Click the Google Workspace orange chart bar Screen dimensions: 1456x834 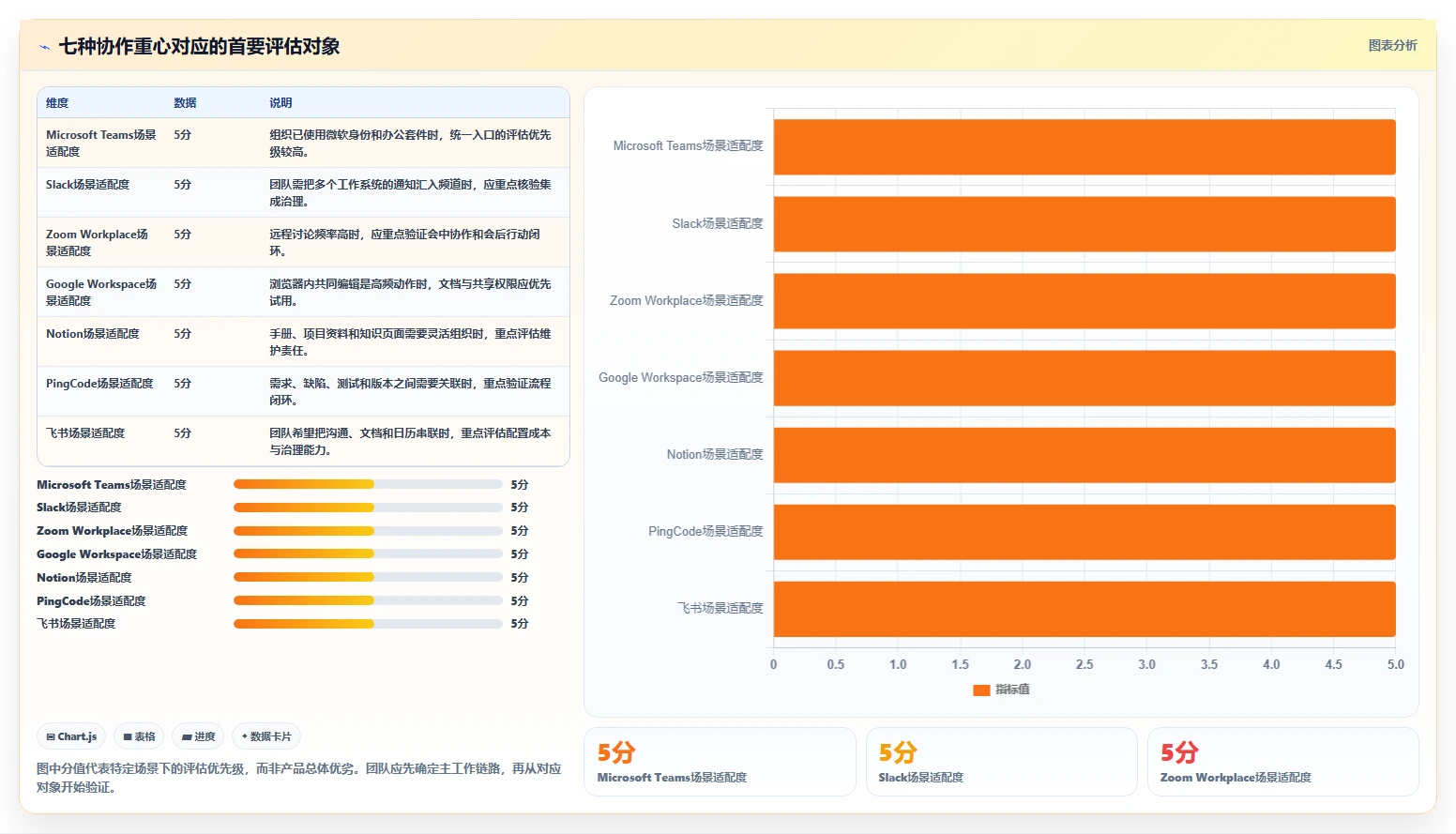coord(1084,378)
